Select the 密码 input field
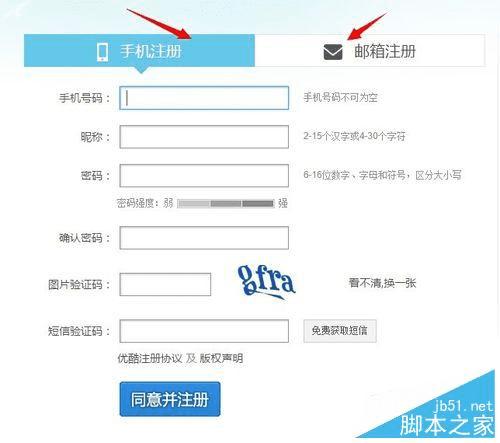The width and height of the screenshot is (500, 443). pos(204,176)
